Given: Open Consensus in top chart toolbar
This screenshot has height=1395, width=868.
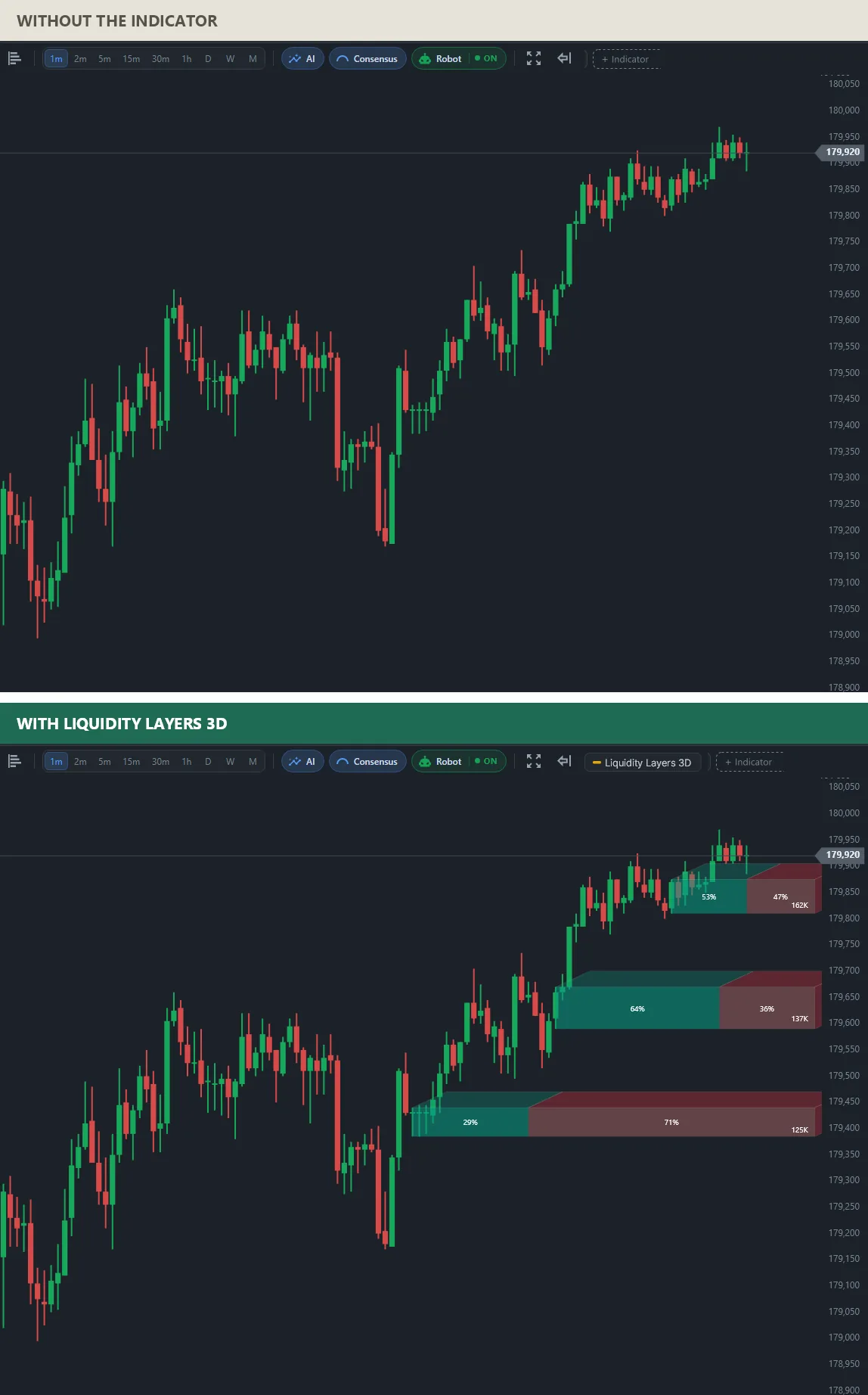Looking at the screenshot, I should [x=367, y=58].
